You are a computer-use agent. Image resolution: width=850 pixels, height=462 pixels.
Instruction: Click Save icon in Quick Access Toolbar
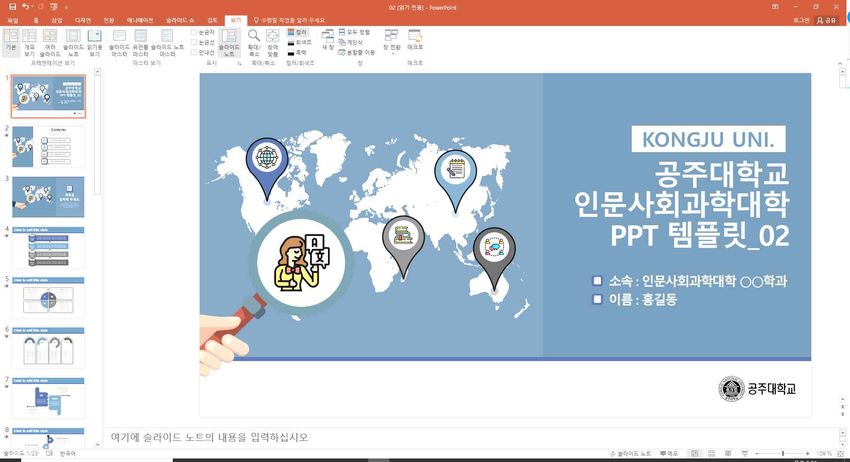[12, 7]
